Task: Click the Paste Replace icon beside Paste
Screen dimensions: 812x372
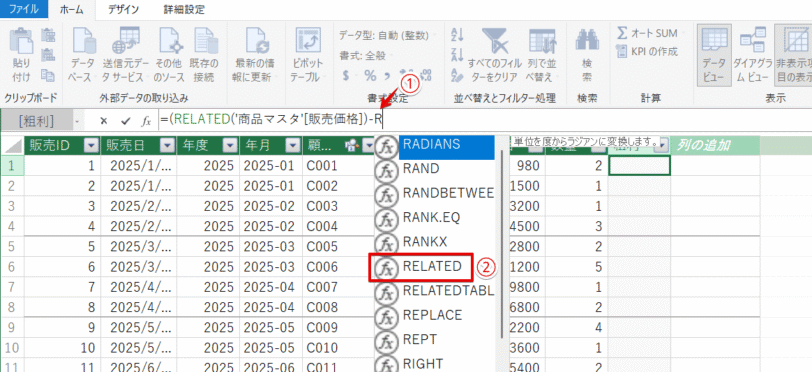Action: pos(48,55)
